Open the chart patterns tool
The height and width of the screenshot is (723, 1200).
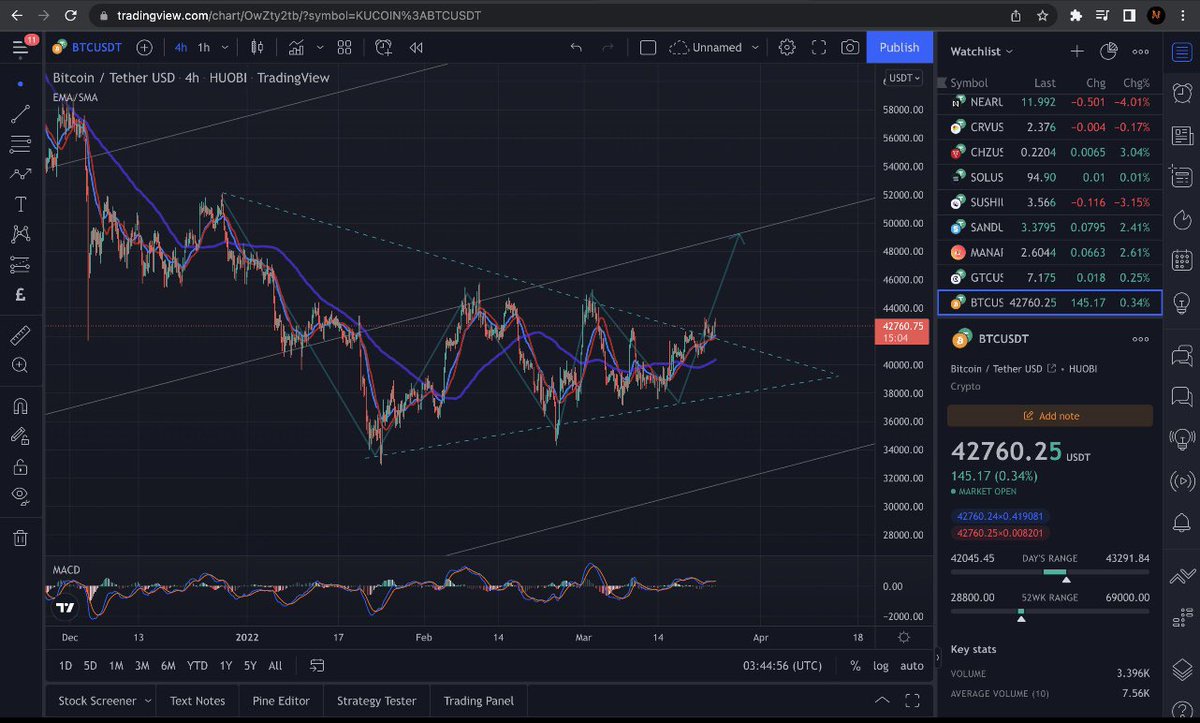click(20, 235)
